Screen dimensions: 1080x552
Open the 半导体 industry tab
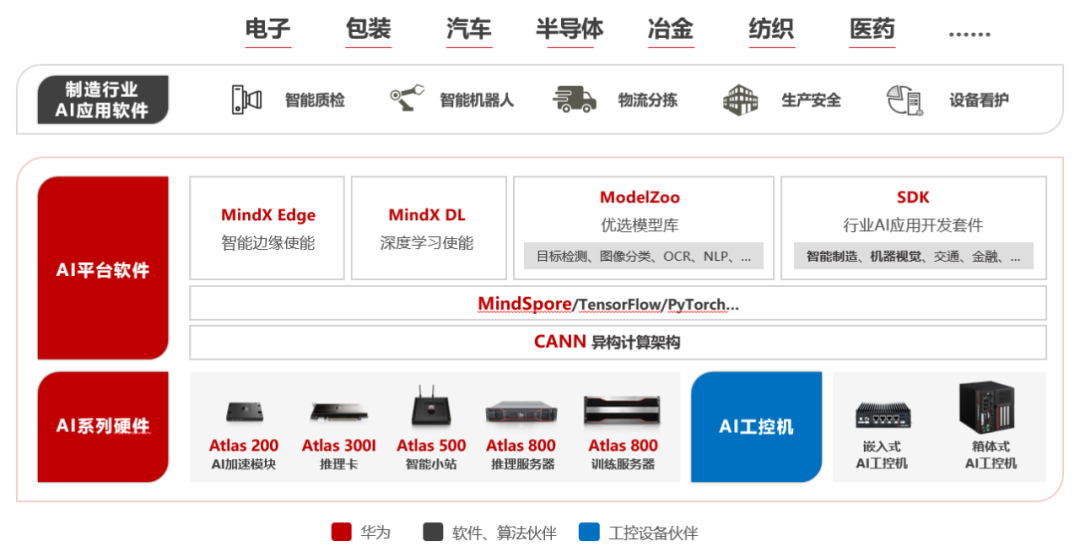[x=570, y=30]
